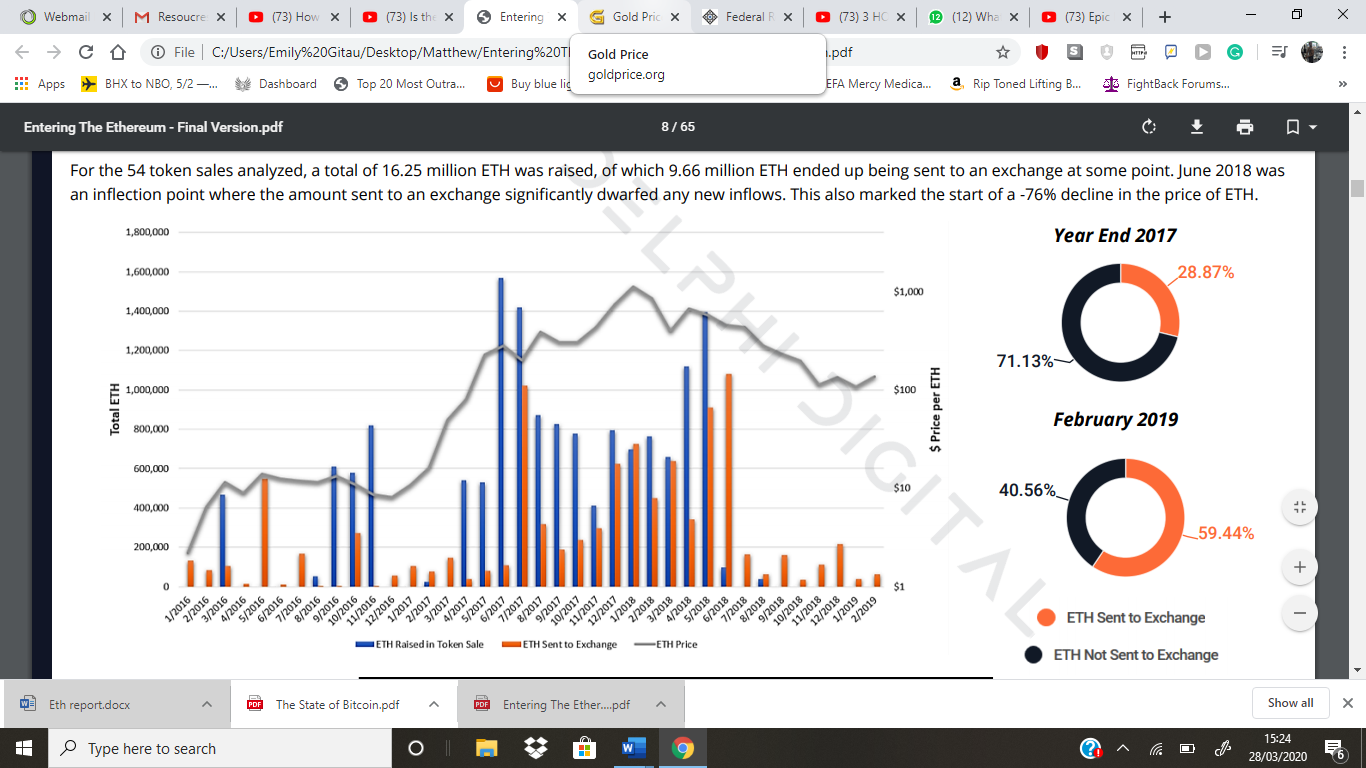
Task: Open Rip Toned Lifting bookmark
Action: [x=1015, y=84]
